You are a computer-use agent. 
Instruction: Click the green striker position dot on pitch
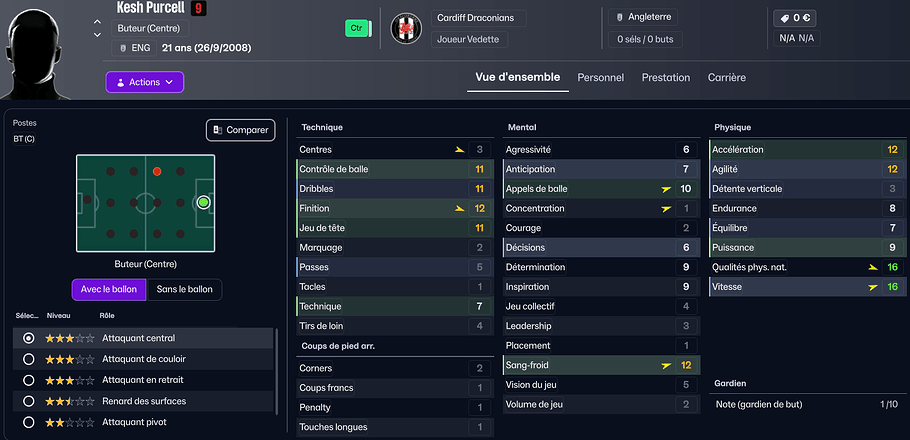(204, 202)
